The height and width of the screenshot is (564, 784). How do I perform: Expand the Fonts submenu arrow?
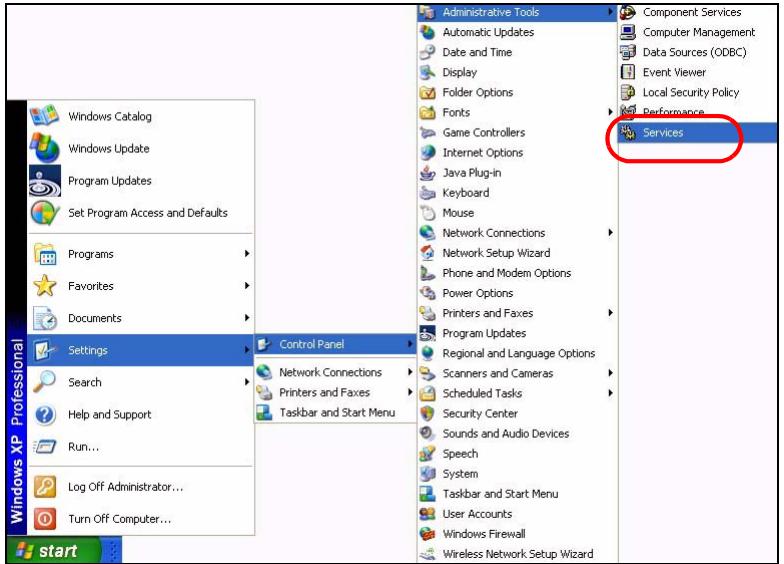click(x=610, y=112)
